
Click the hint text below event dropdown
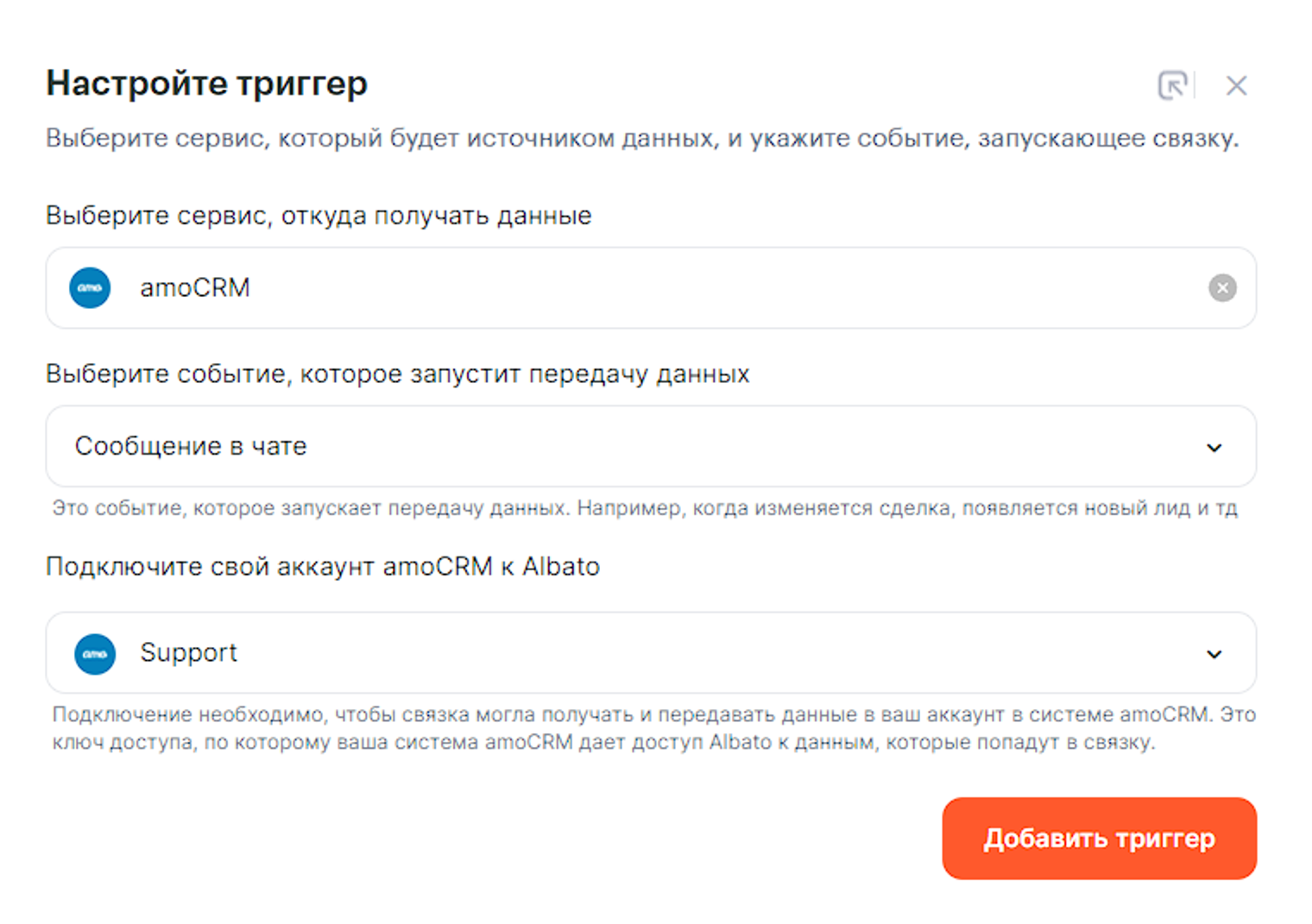click(x=644, y=508)
